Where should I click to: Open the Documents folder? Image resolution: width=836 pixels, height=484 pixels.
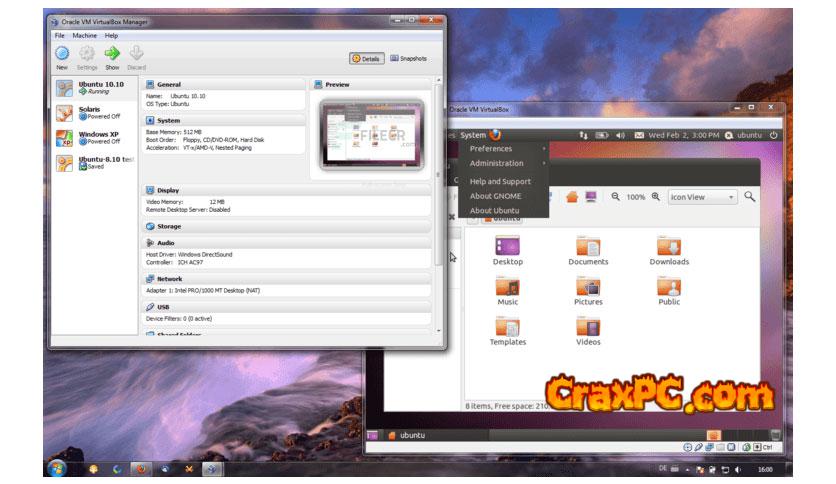588,251
